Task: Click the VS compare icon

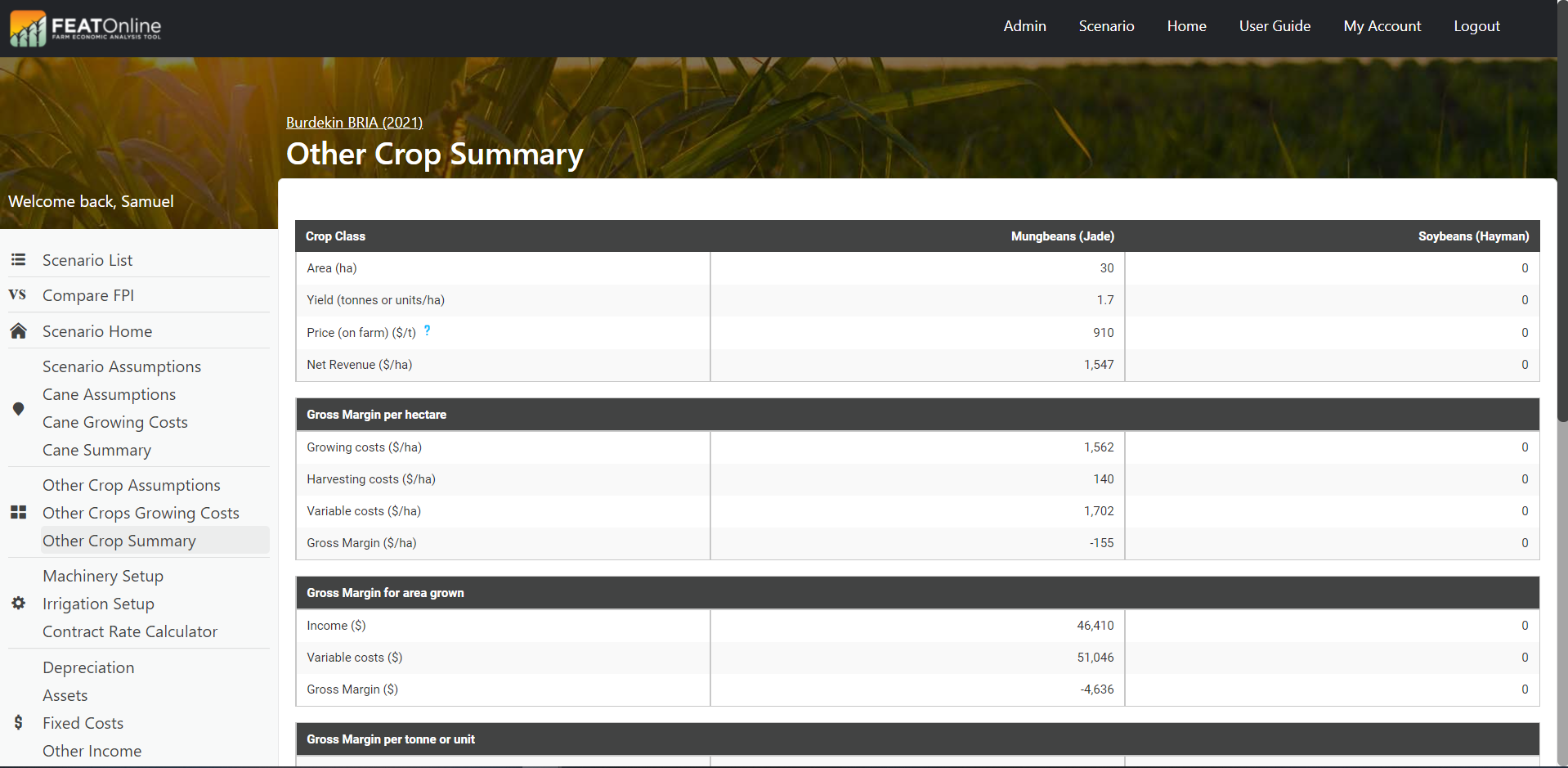Action: click(17, 295)
